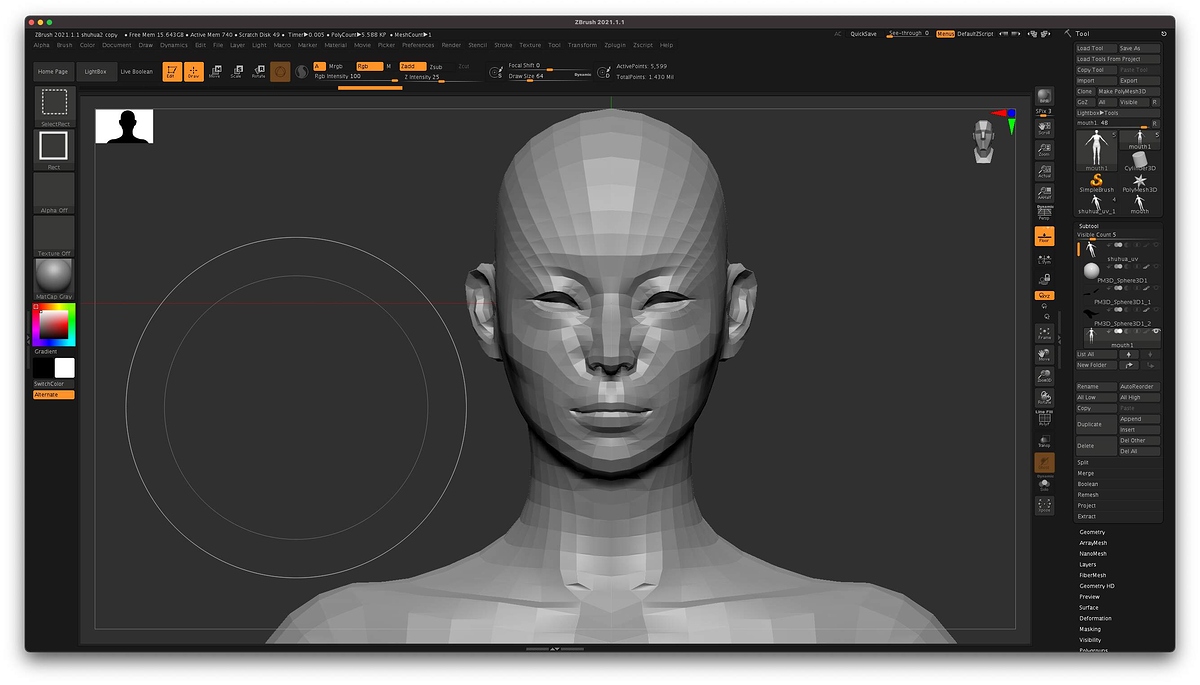Toggle the Qxyz rotation mode
1200x685 pixels.
(x=1044, y=296)
